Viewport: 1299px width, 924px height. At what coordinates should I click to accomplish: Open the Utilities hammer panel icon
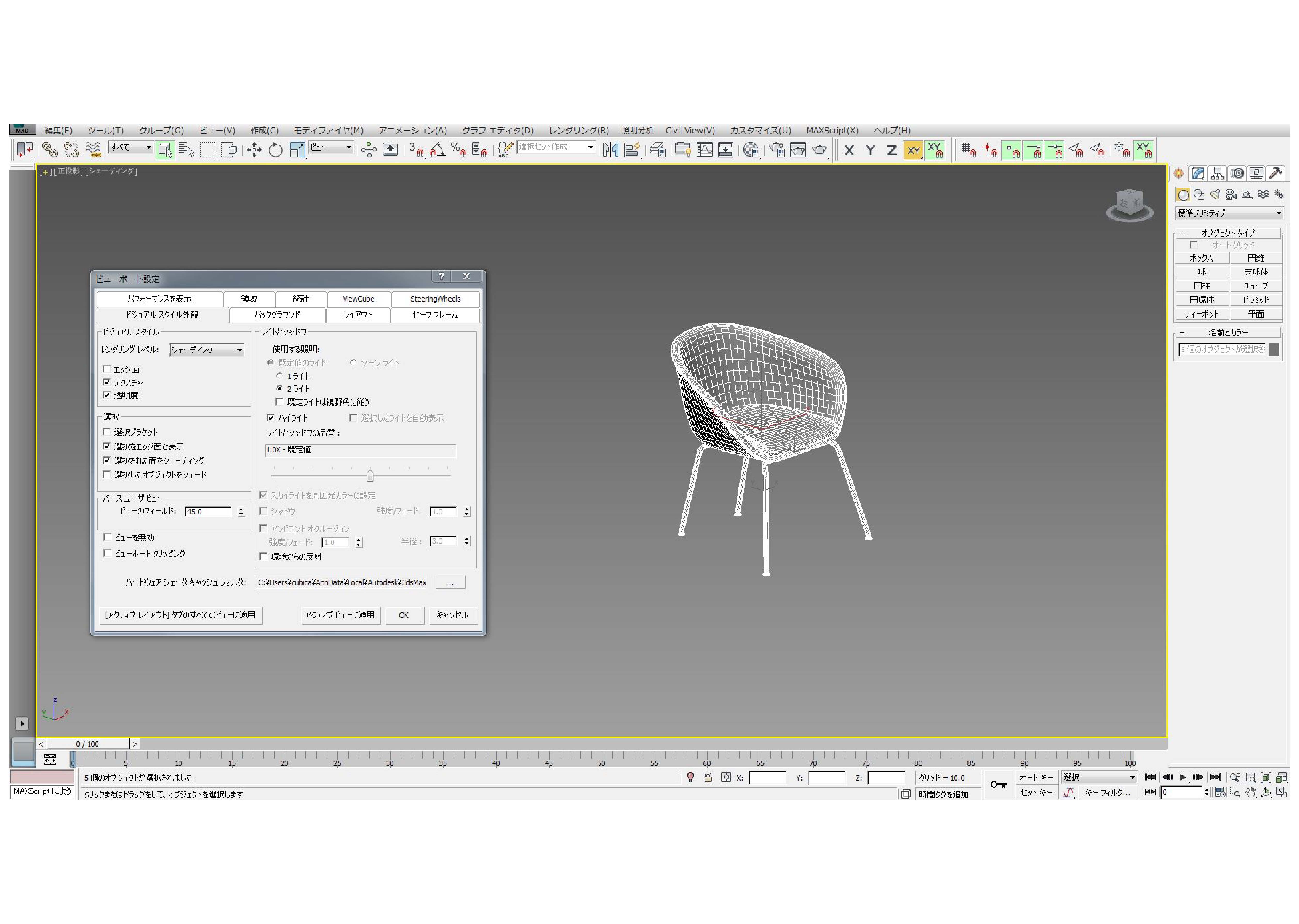click(x=1276, y=173)
